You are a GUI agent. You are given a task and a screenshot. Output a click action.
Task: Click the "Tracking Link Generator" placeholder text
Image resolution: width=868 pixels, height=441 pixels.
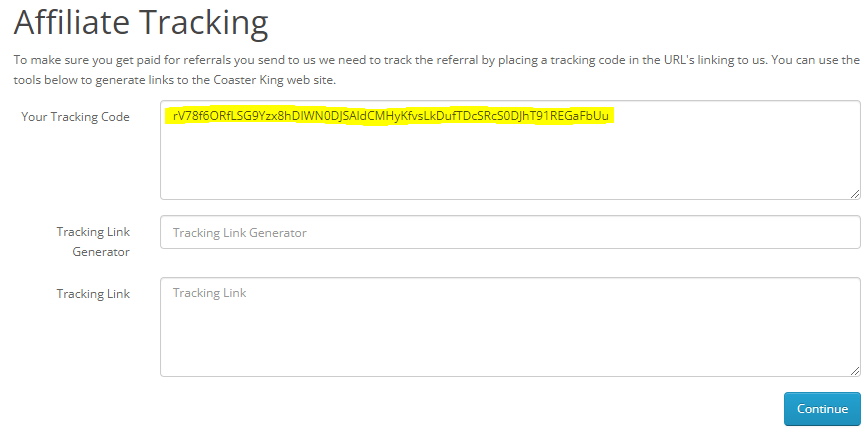click(239, 233)
